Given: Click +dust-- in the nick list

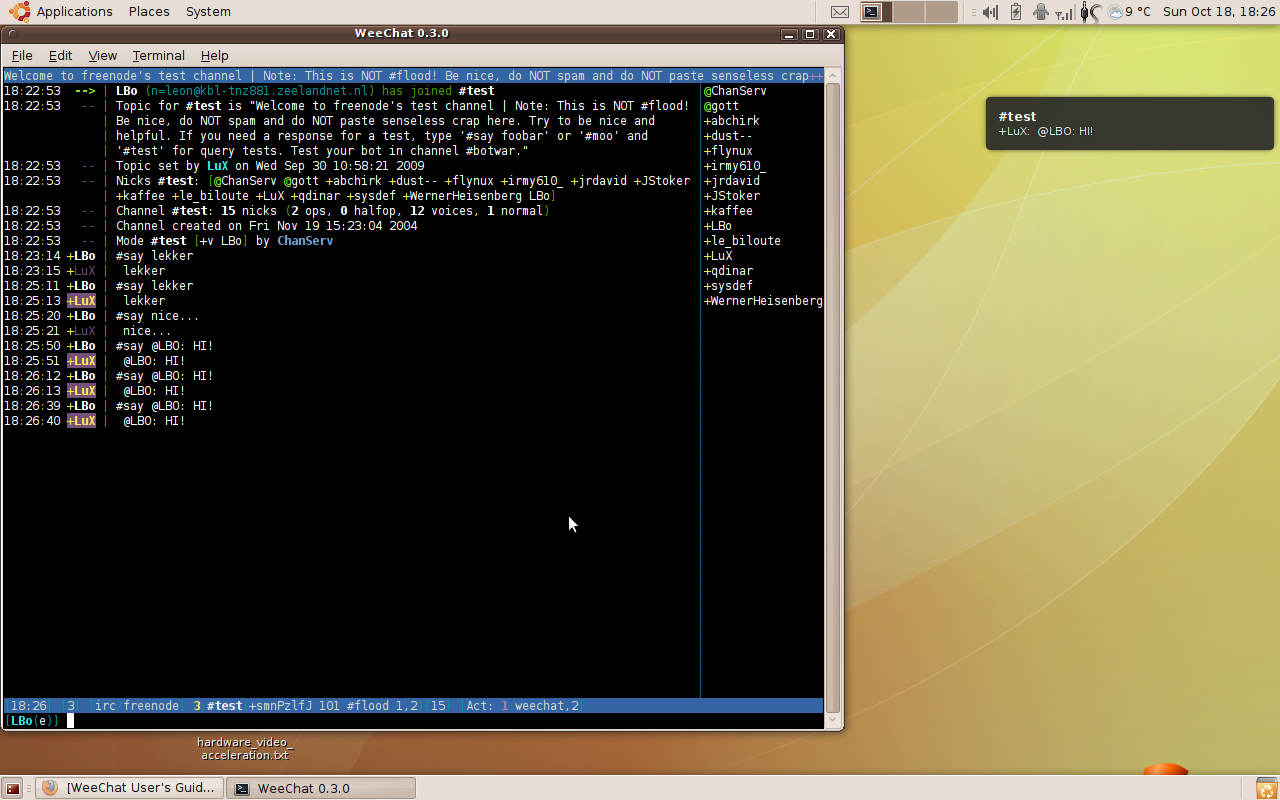Looking at the screenshot, I should click(728, 136).
